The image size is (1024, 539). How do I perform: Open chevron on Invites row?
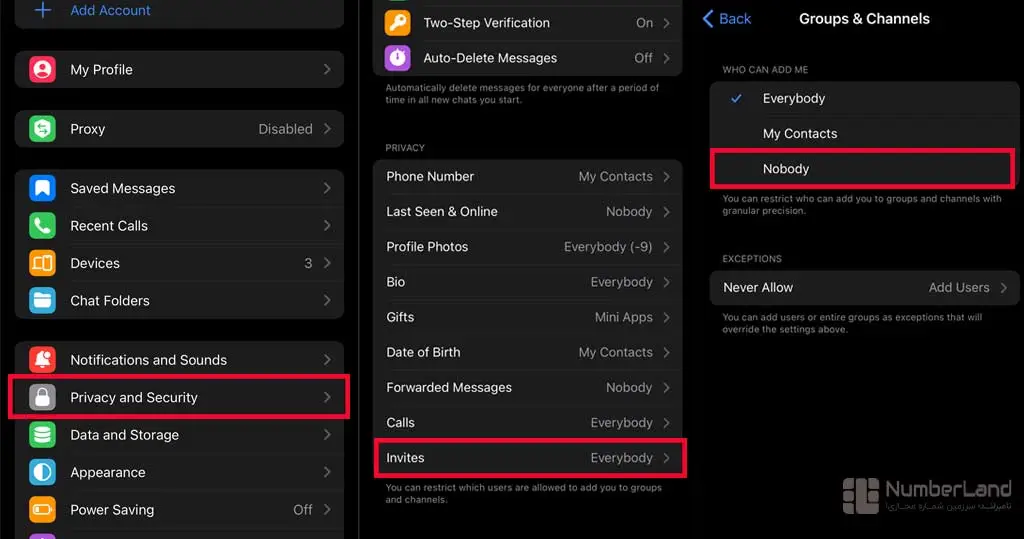pos(666,458)
